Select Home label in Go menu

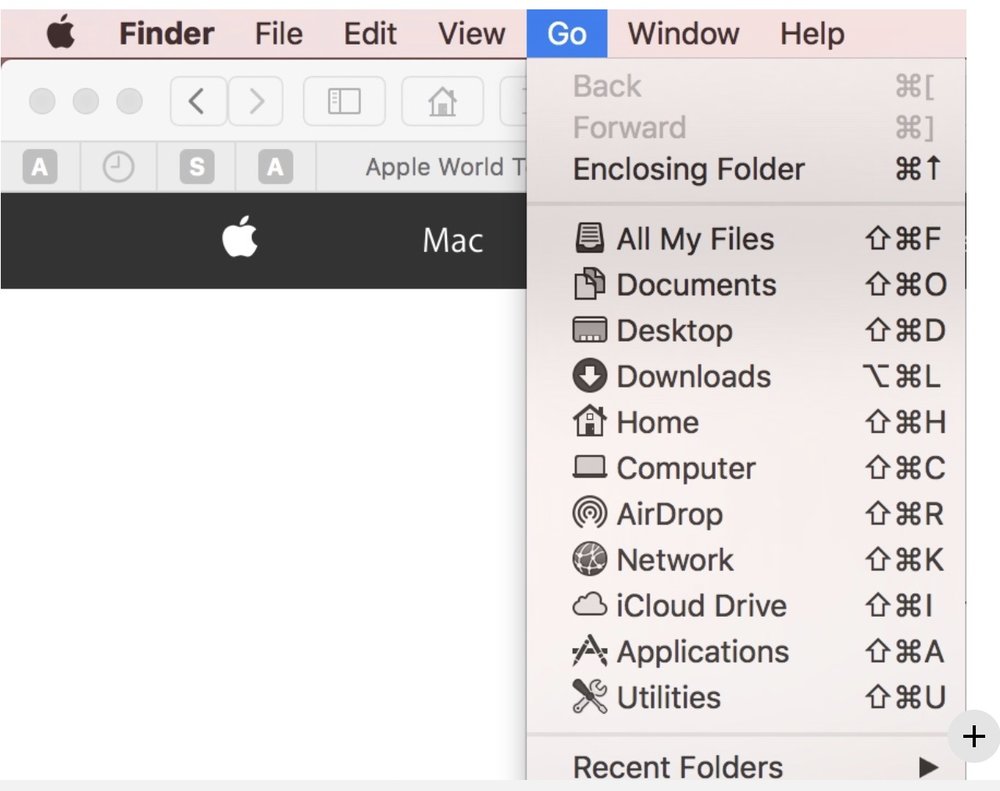pos(658,422)
